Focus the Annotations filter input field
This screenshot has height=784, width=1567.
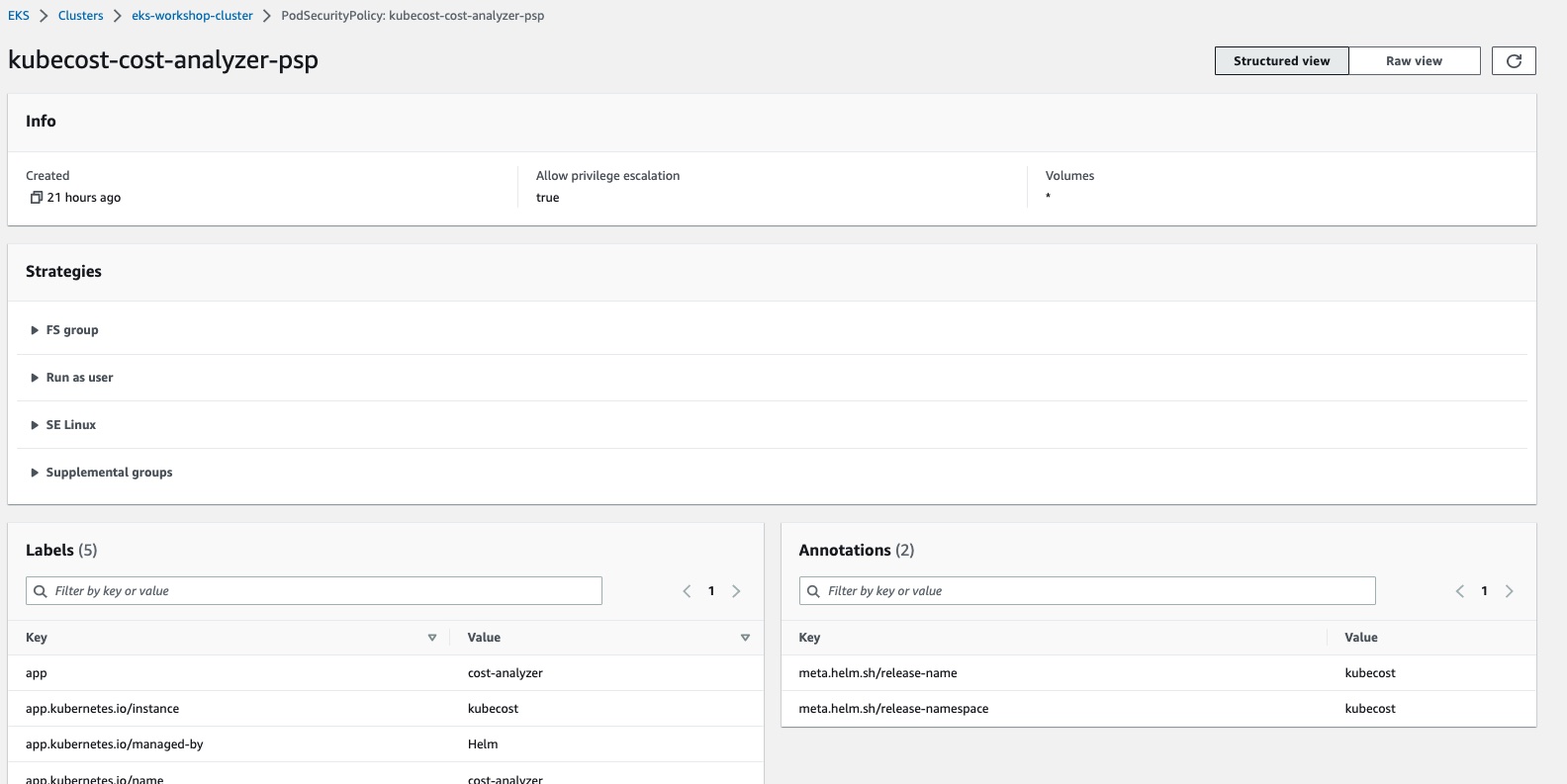[1087, 591]
